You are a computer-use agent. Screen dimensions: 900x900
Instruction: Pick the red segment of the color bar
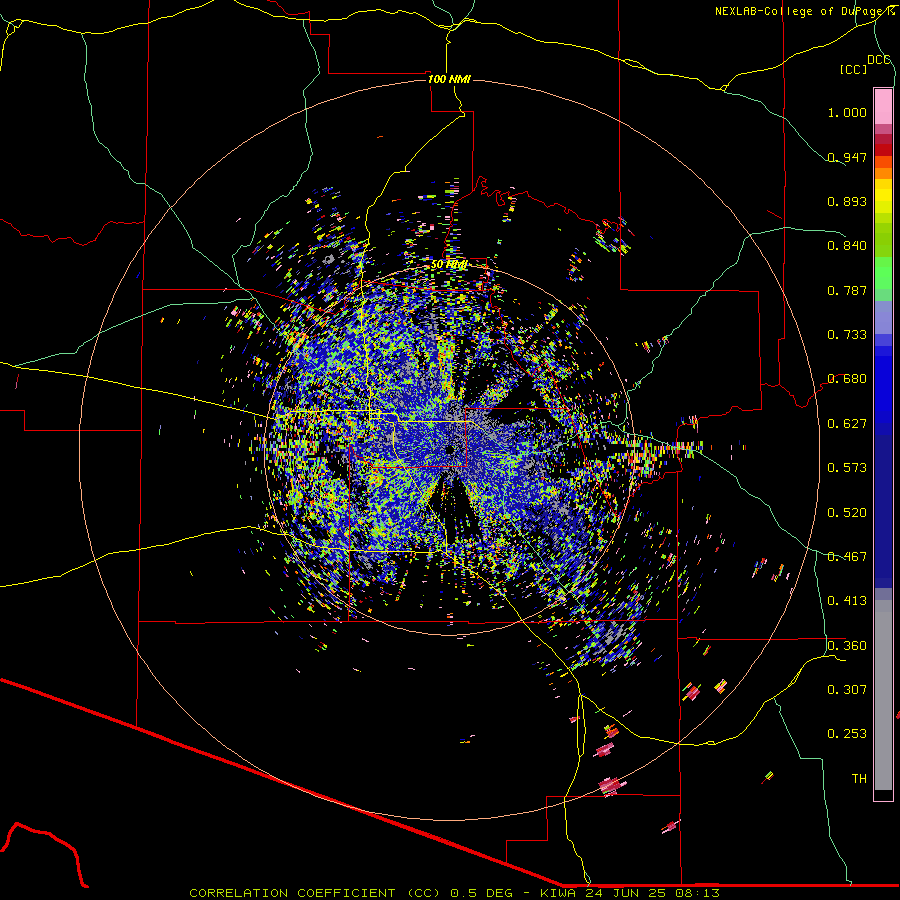[x=883, y=150]
